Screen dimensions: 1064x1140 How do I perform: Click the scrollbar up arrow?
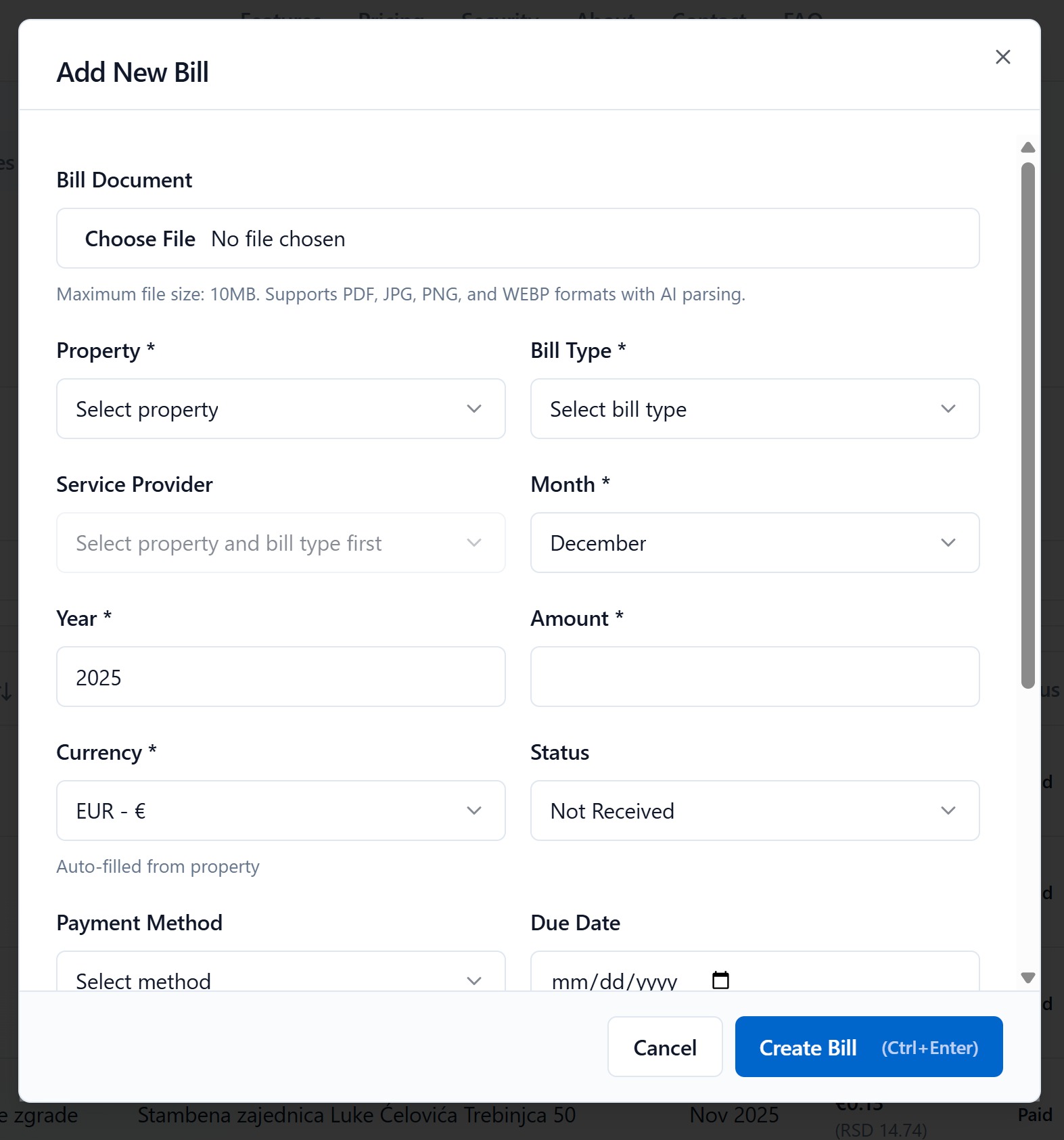(x=1027, y=147)
